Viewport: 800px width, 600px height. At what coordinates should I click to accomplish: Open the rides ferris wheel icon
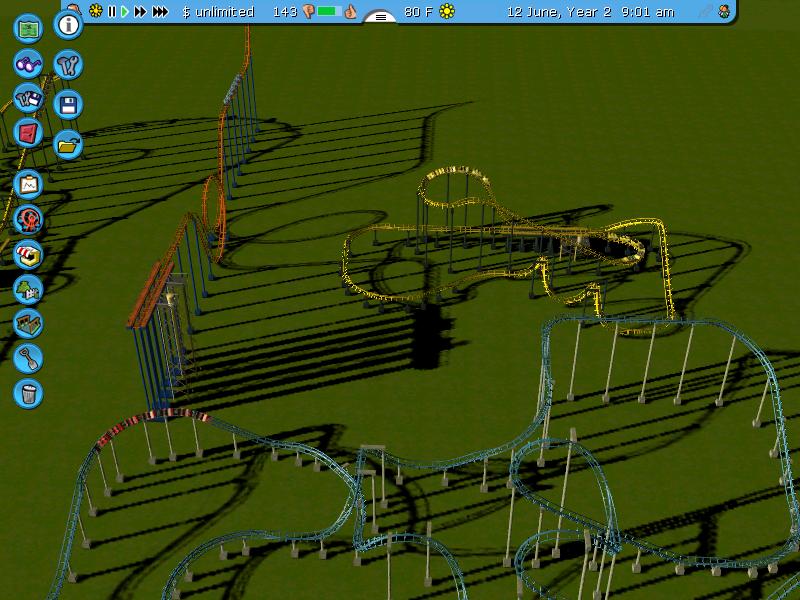coord(28,220)
